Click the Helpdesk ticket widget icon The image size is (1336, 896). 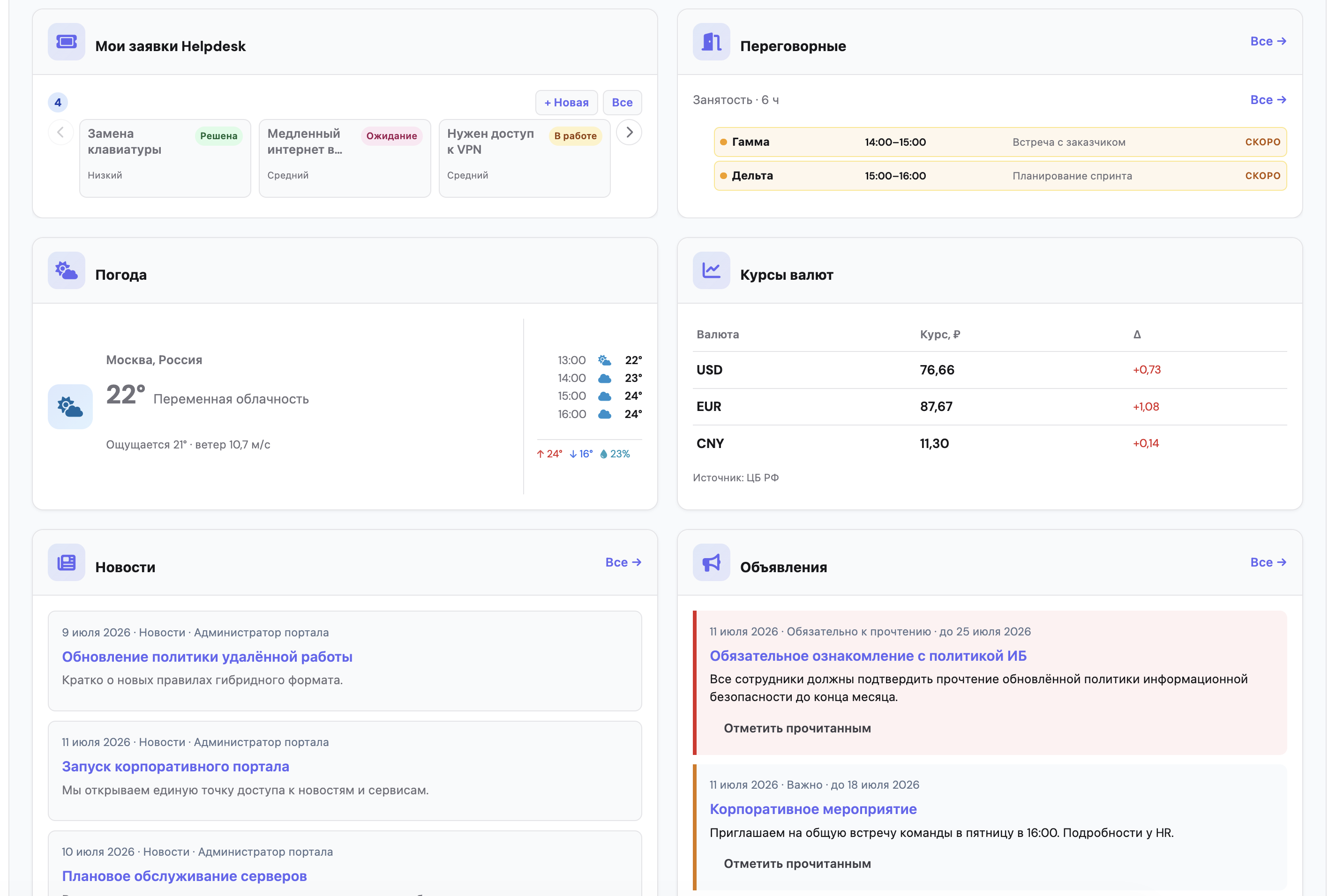tap(66, 42)
